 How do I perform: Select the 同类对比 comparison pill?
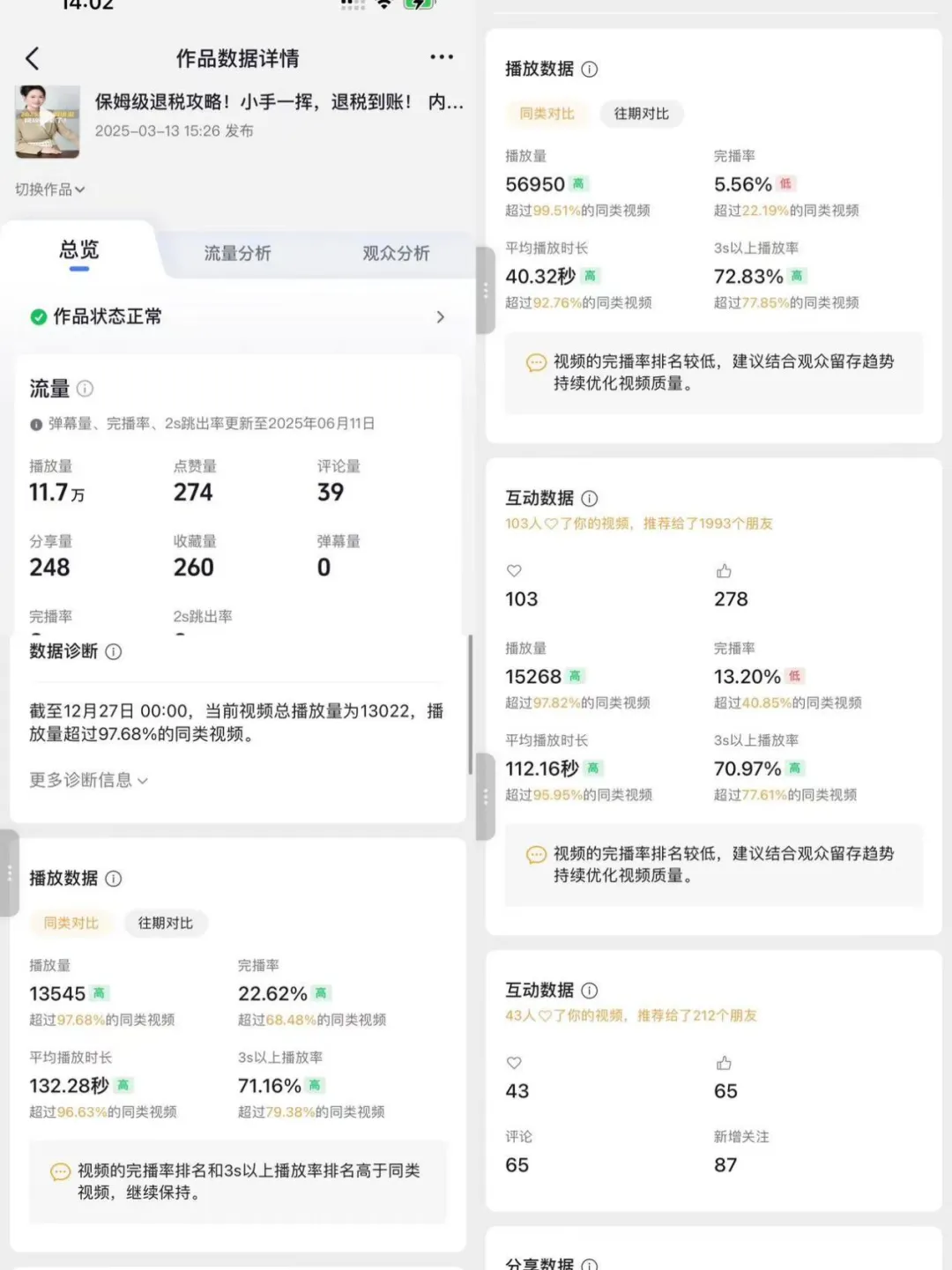point(547,113)
